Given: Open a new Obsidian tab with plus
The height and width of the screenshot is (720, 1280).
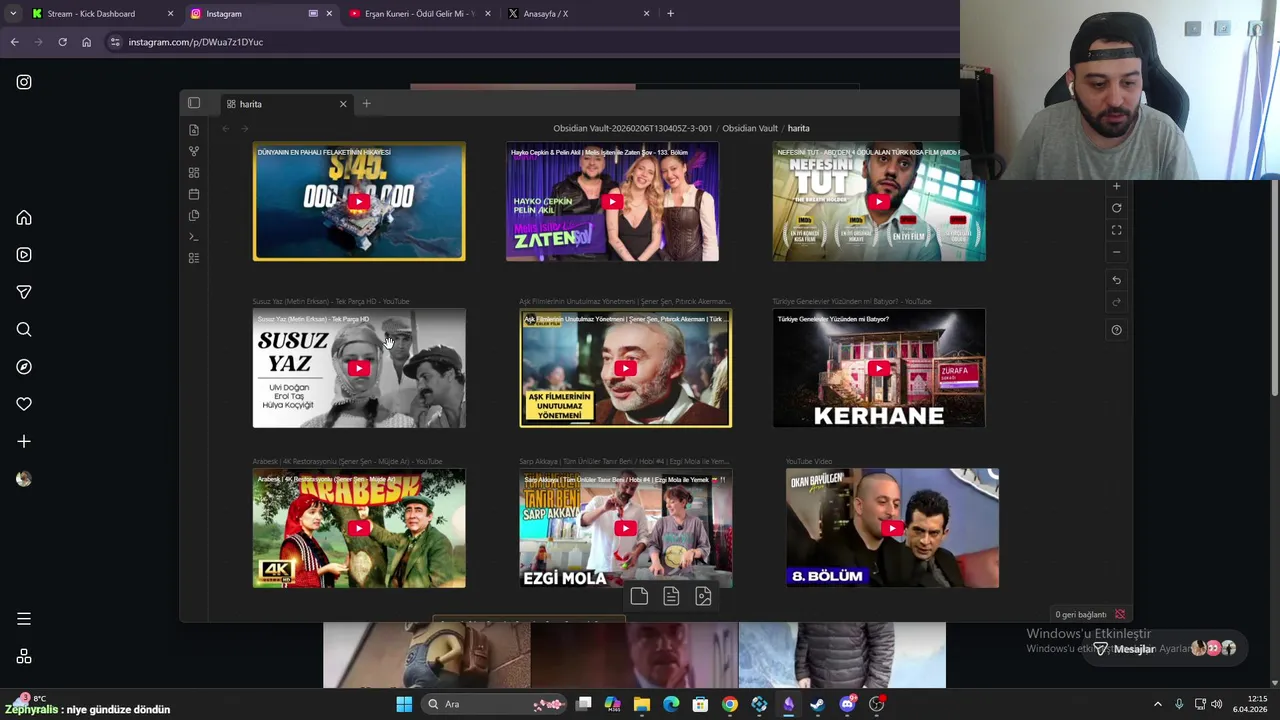Looking at the screenshot, I should point(366,104).
